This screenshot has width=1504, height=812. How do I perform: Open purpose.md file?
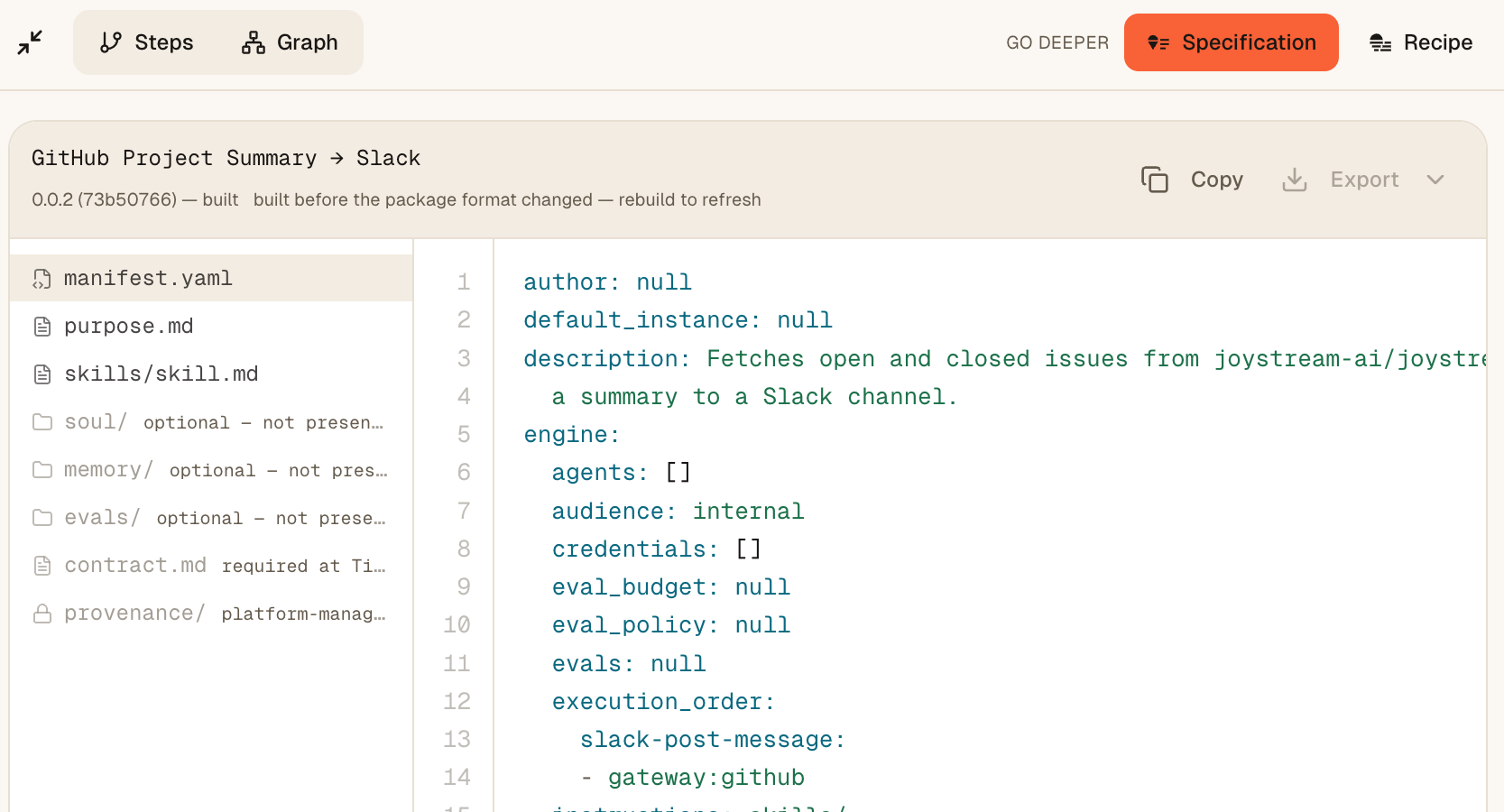tap(211, 326)
